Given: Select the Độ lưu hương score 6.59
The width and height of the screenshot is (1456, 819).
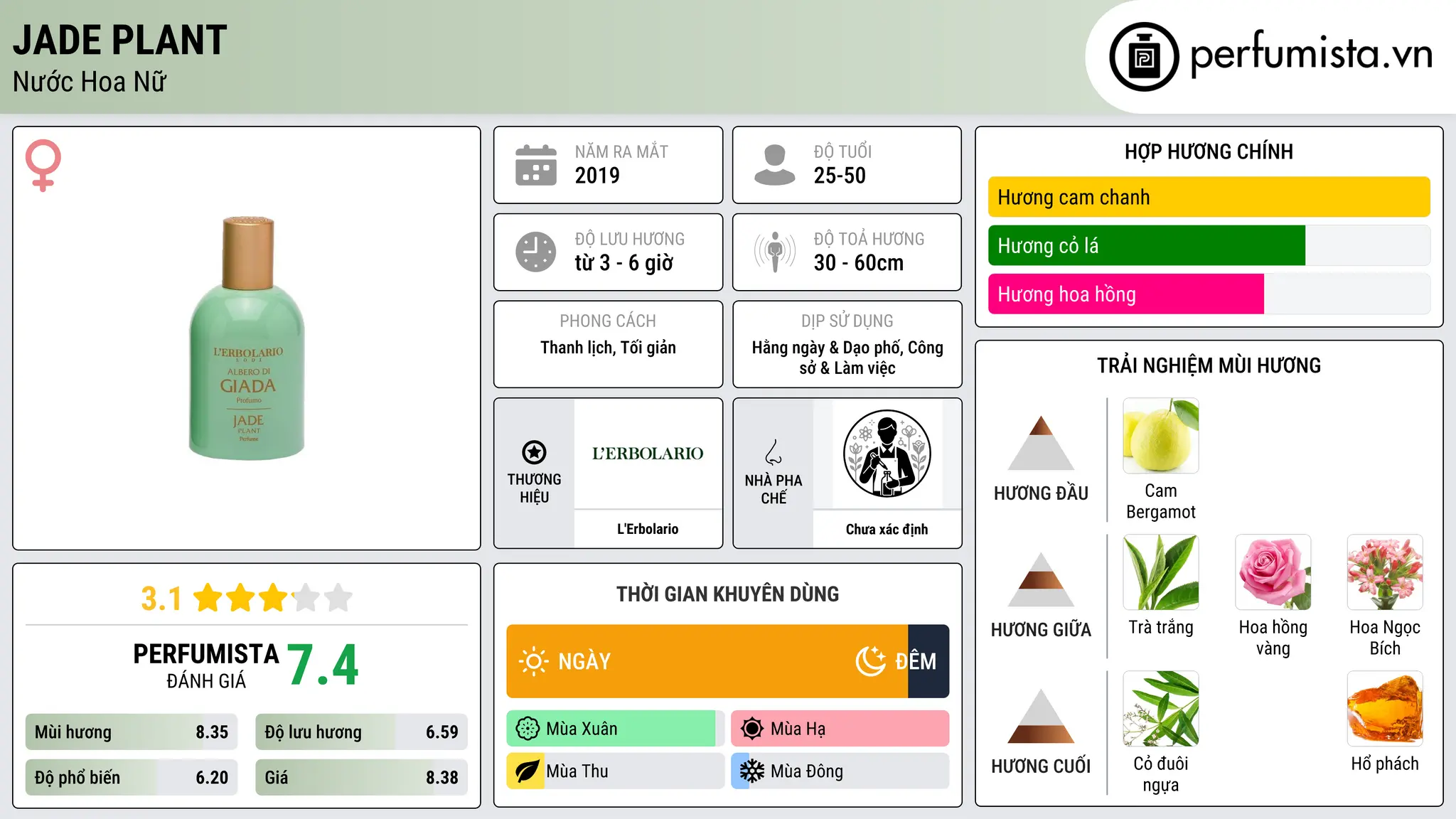Looking at the screenshot, I should [x=442, y=732].
